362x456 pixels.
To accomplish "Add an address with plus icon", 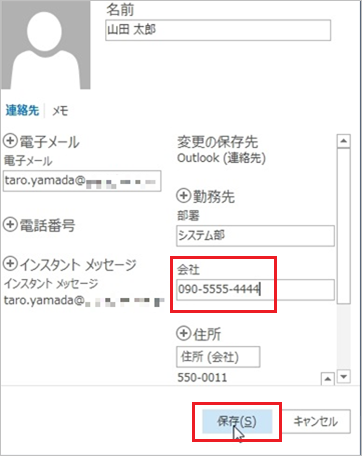I will coord(183,333).
